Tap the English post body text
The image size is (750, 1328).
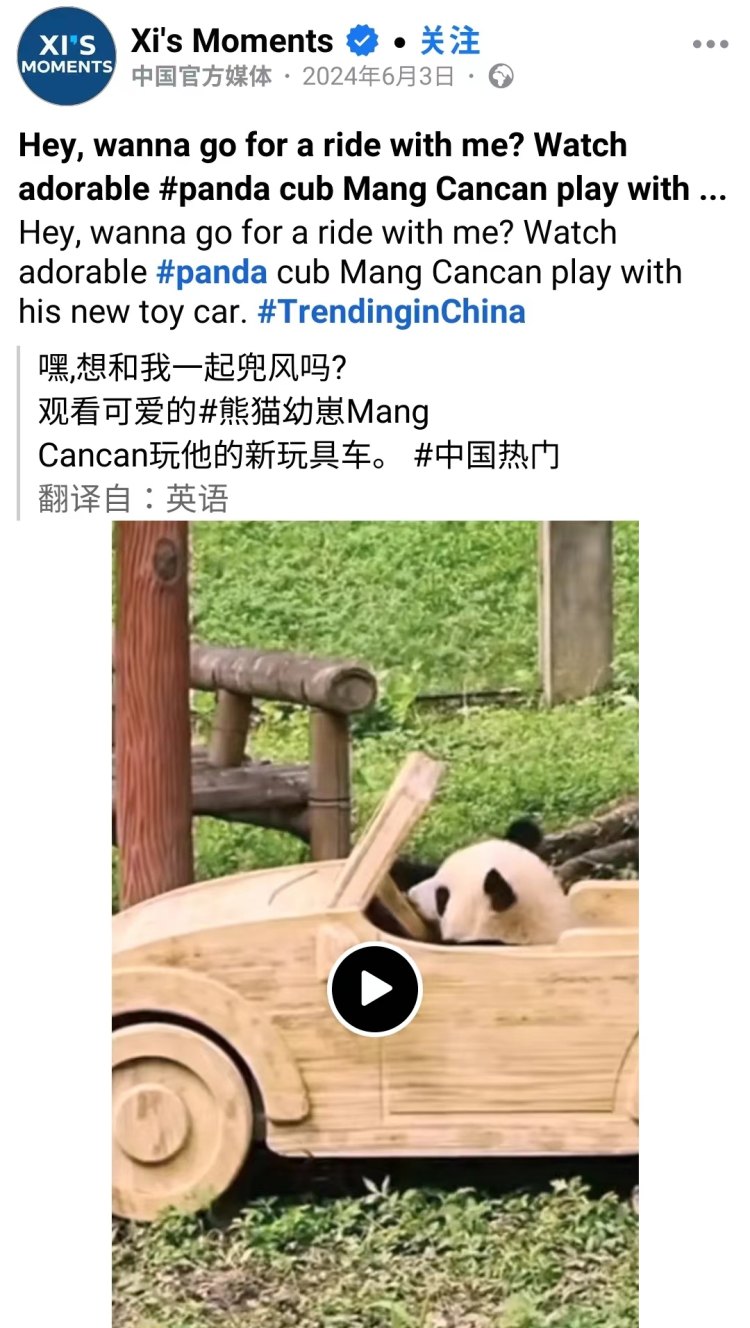(x=350, y=272)
